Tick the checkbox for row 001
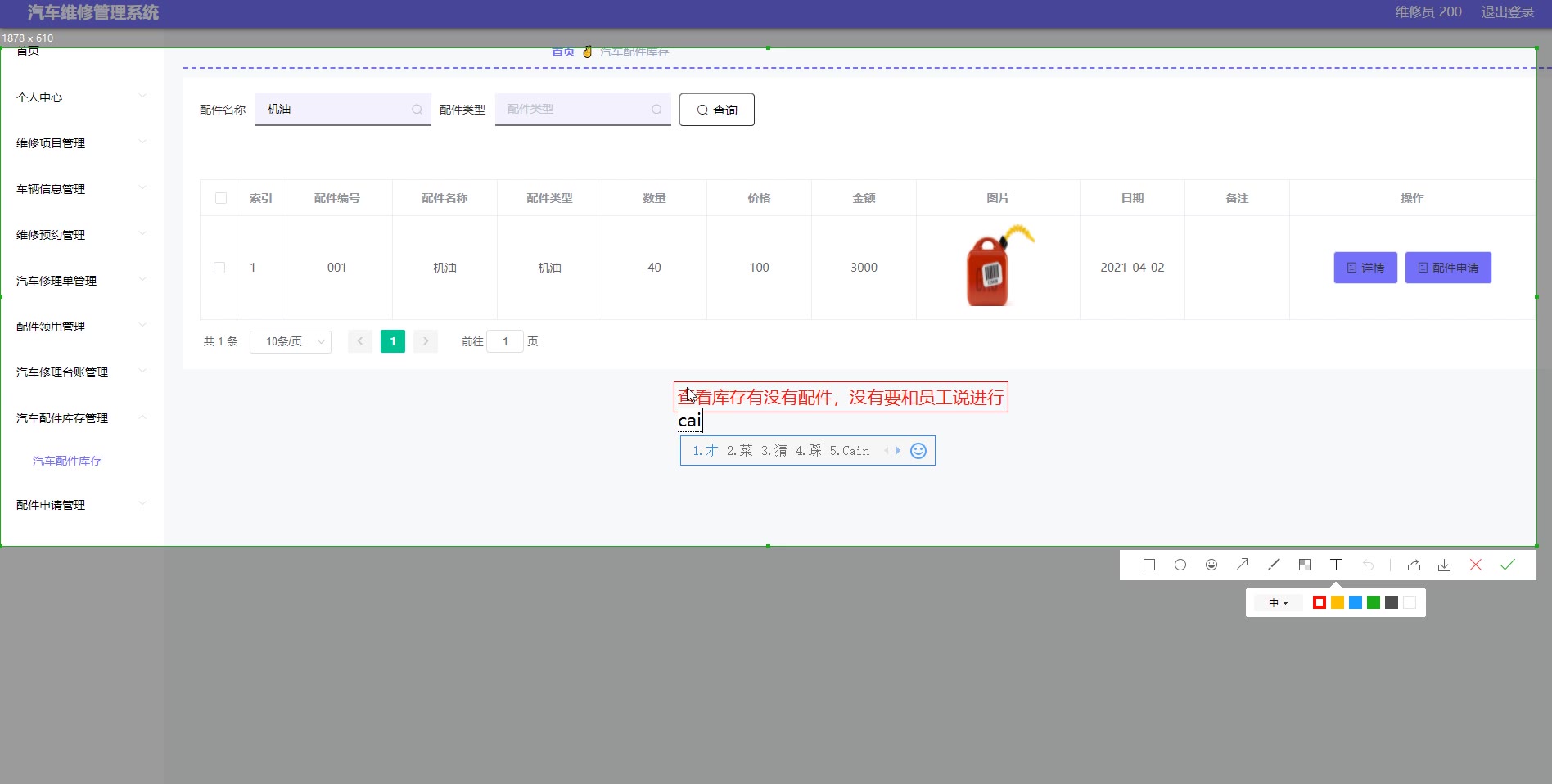Viewport: 1552px width, 784px height. 219,268
